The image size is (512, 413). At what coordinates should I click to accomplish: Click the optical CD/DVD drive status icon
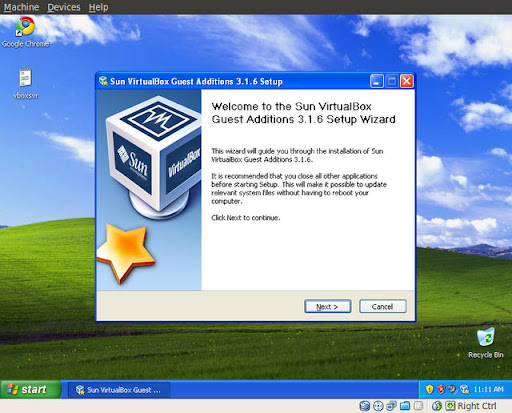(x=378, y=406)
